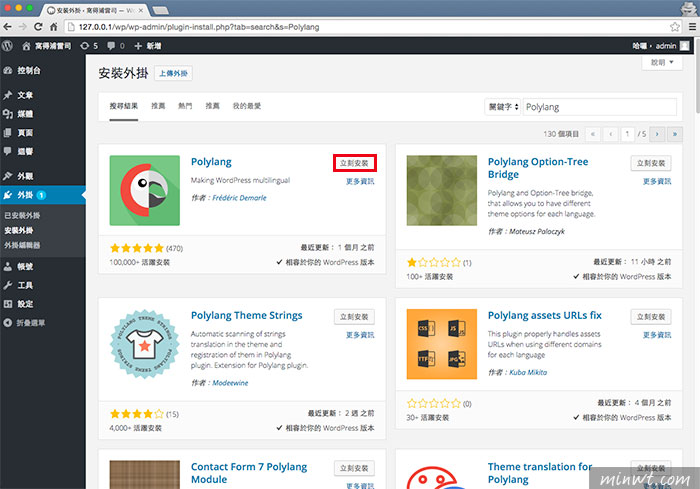Open updates icon showing 5
This screenshot has width=700, height=489.
(89, 46)
